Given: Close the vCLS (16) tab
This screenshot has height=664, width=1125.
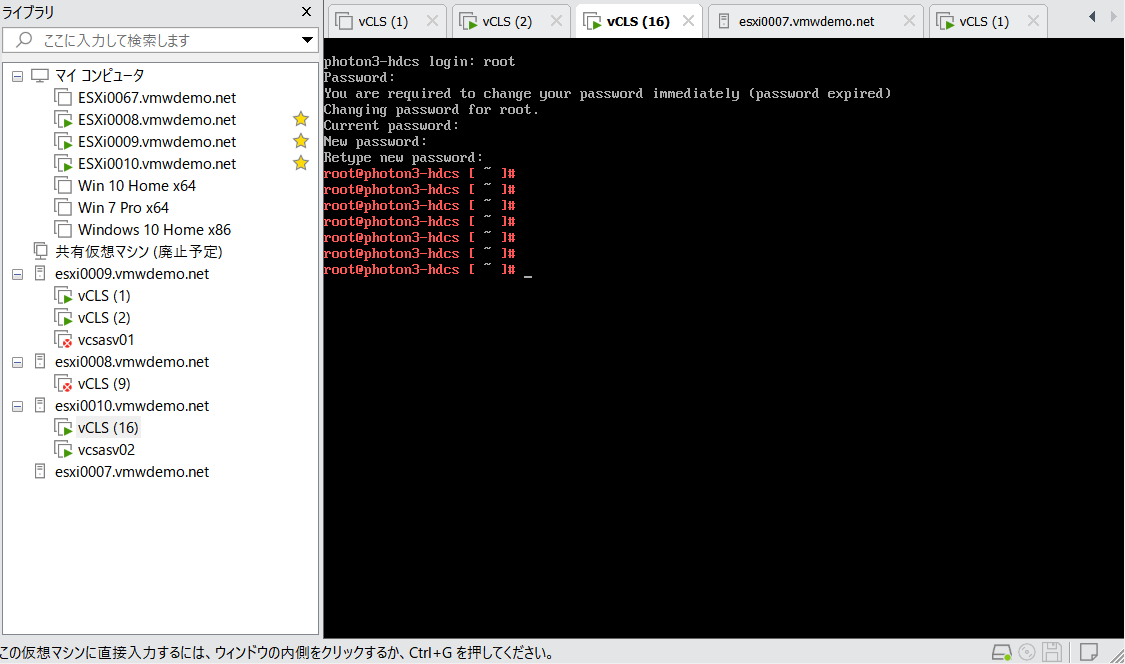Looking at the screenshot, I should 688,21.
